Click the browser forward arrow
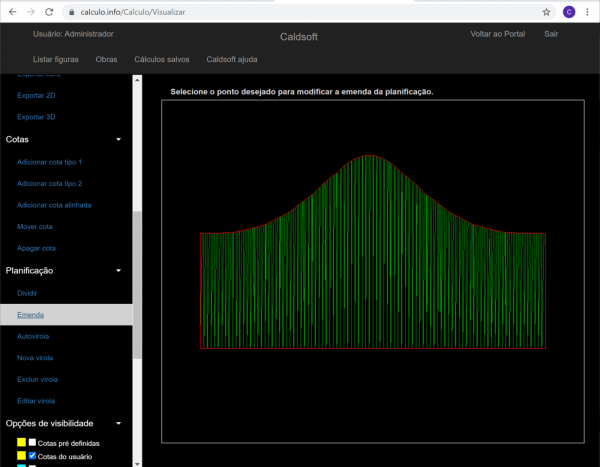This screenshot has width=600, height=467. tap(29, 12)
